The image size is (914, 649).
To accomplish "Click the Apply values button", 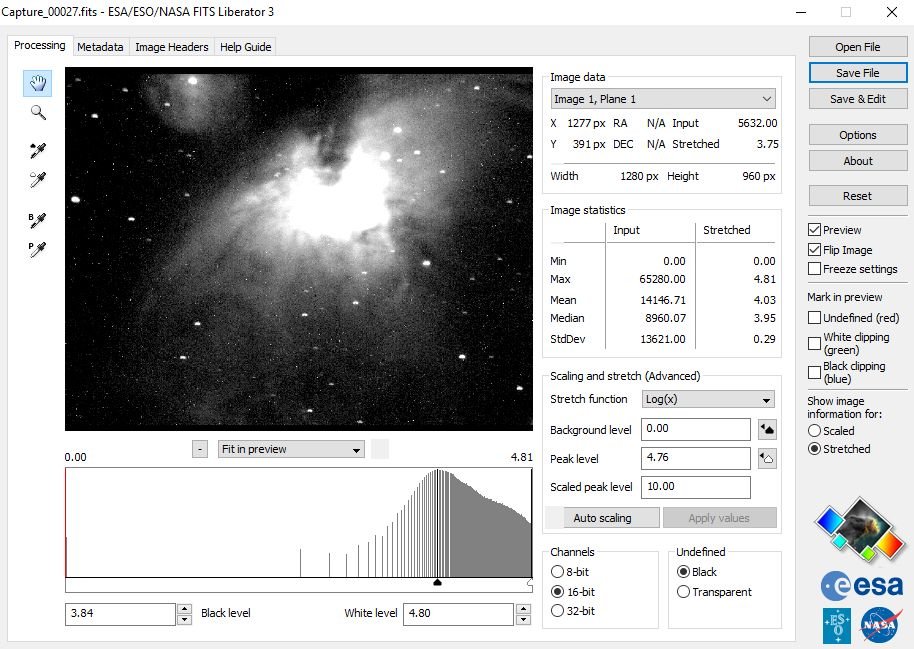I will [x=719, y=518].
